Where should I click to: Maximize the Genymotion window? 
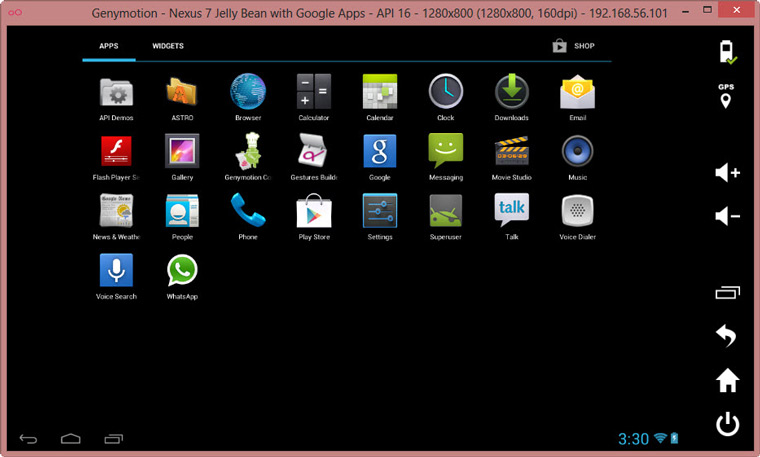pyautogui.click(x=707, y=10)
